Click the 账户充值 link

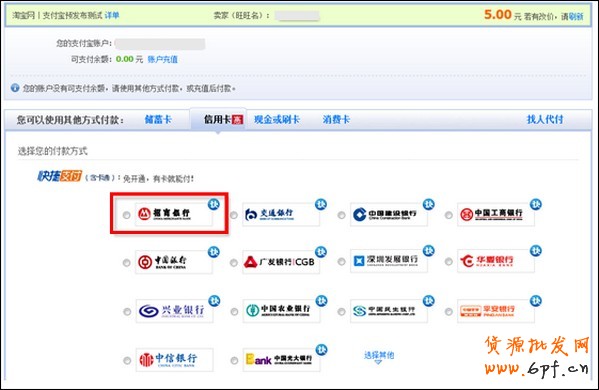[162, 59]
